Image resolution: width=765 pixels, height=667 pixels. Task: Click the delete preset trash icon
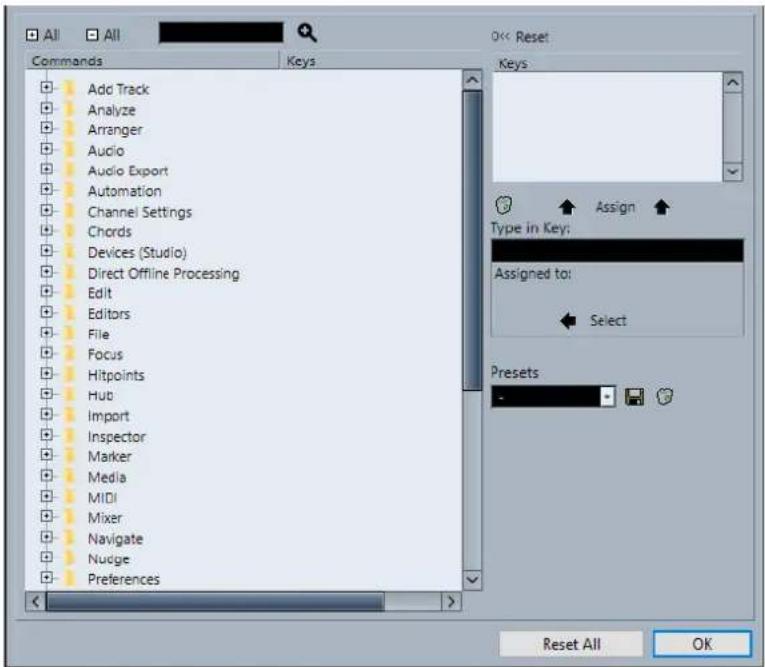click(x=664, y=396)
